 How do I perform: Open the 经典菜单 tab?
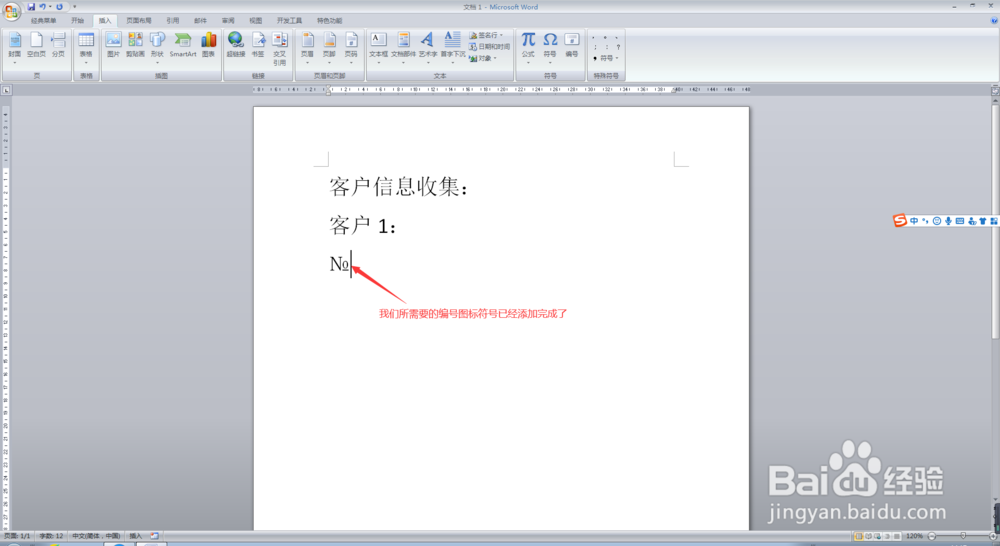[x=43, y=20]
